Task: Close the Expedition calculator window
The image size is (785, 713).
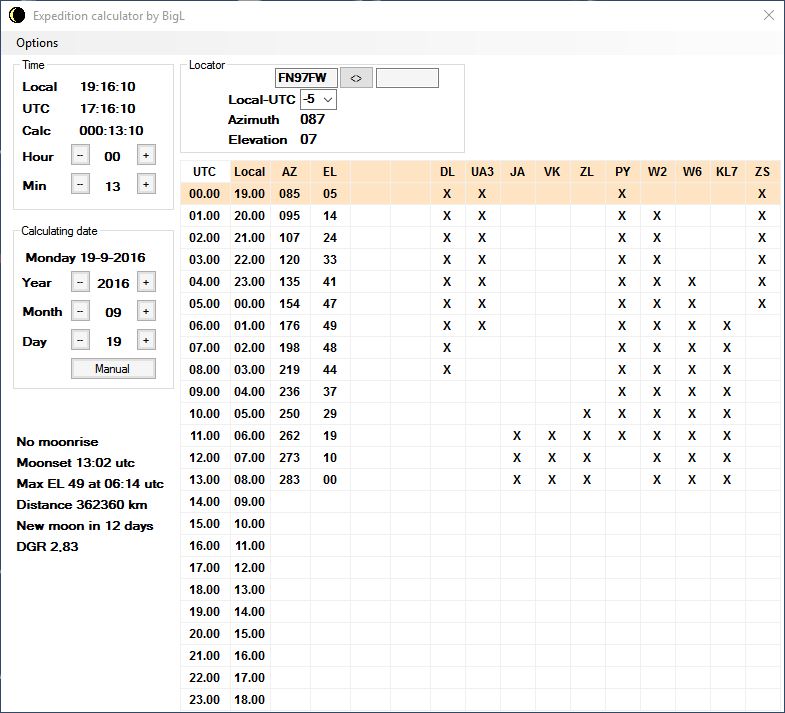Action: 768,16
